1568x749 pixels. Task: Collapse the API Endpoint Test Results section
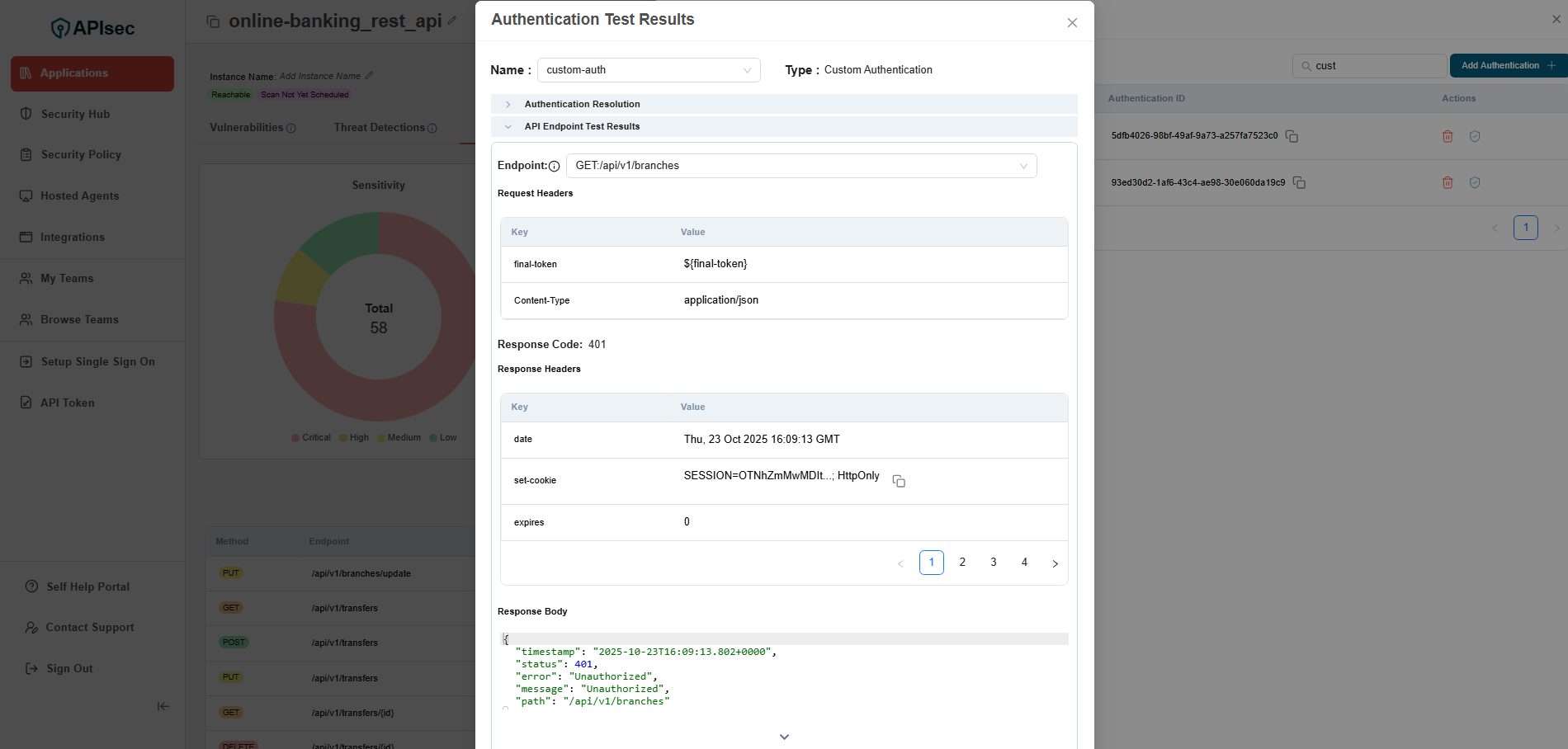coord(508,127)
